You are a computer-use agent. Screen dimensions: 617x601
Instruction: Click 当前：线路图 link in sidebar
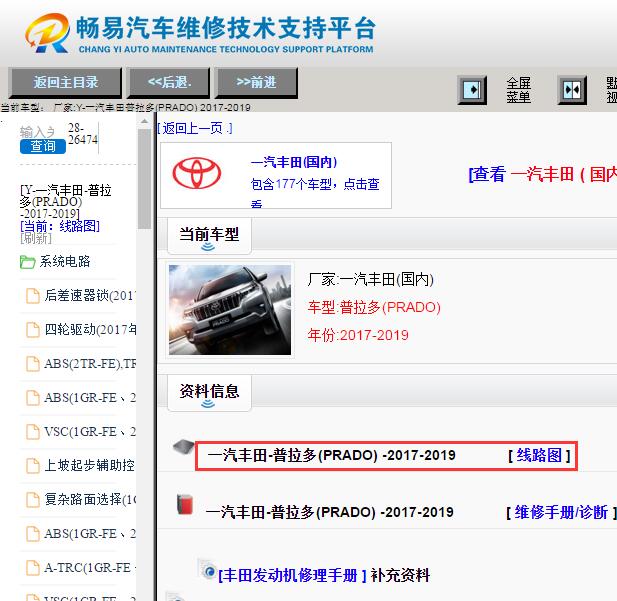click(x=60, y=226)
